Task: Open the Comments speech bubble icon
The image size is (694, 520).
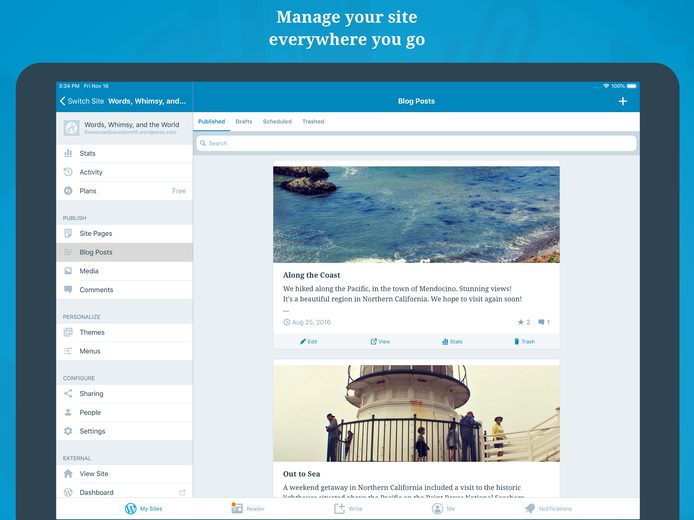Action: coord(68,289)
